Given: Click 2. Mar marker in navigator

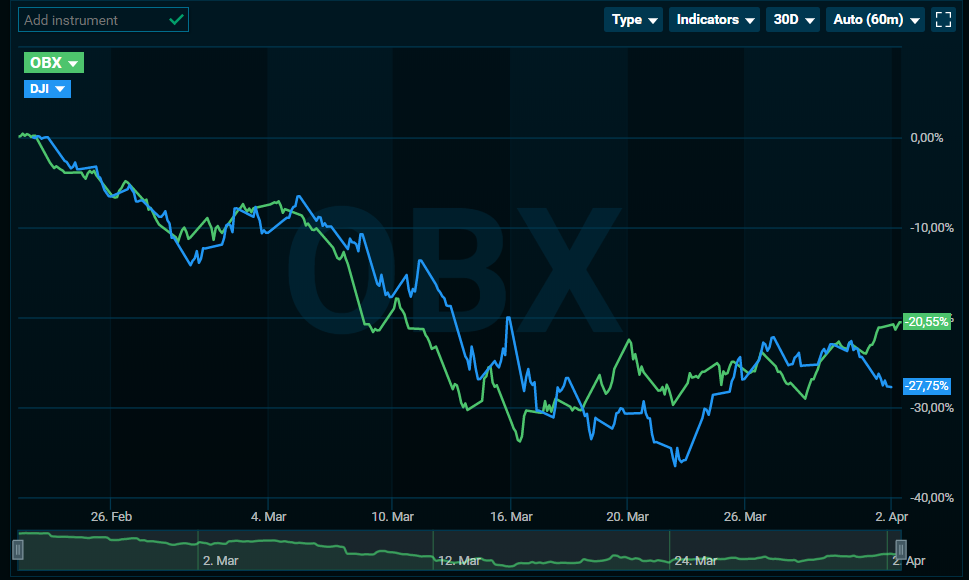Looking at the screenshot, I should pos(221,561).
